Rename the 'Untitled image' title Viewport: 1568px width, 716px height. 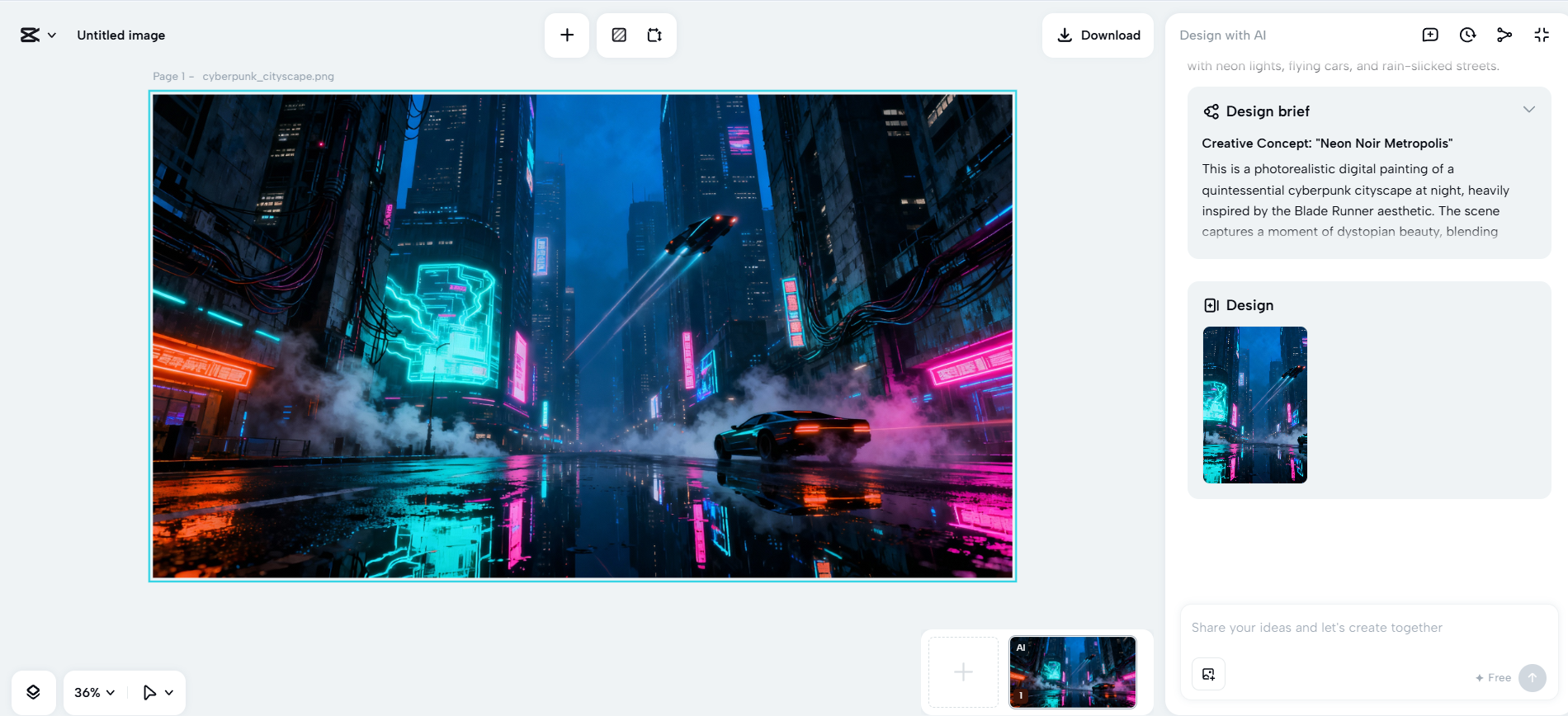(x=121, y=35)
